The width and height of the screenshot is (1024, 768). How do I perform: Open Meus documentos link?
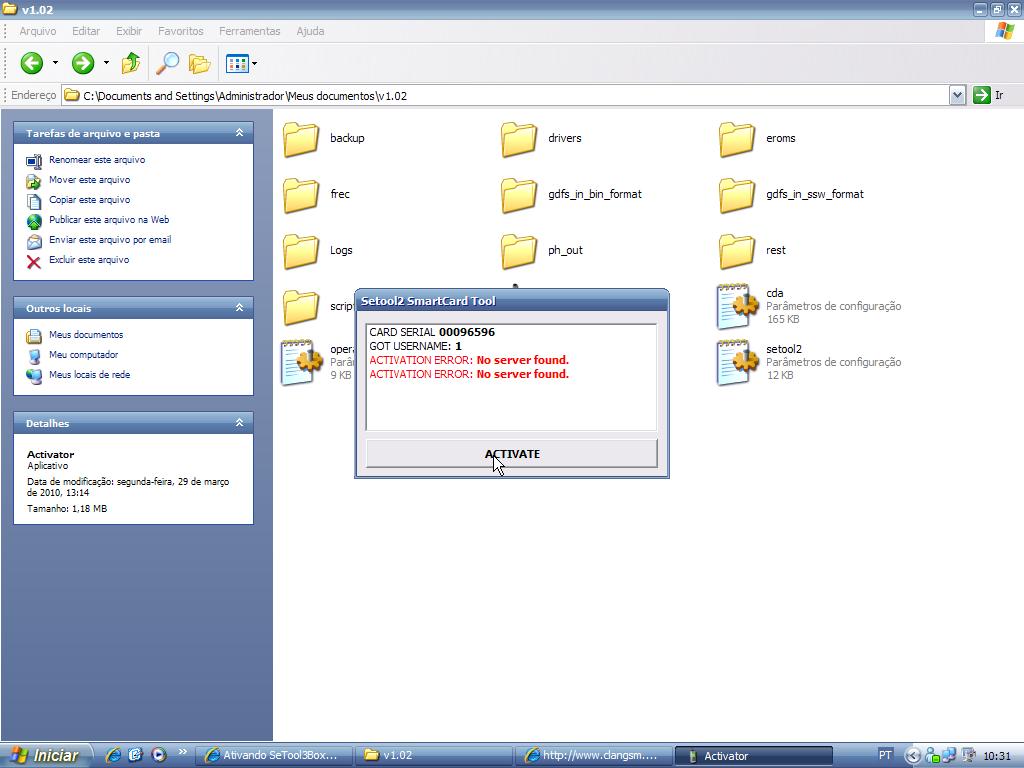[86, 334]
